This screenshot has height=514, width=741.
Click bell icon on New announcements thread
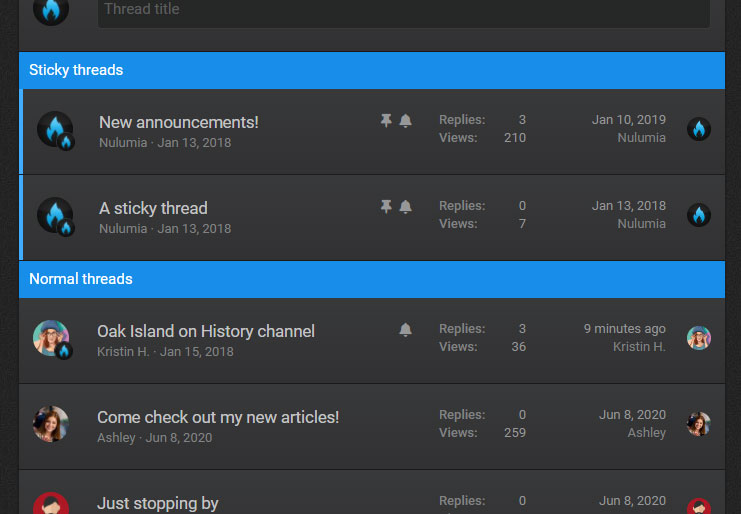(405, 121)
